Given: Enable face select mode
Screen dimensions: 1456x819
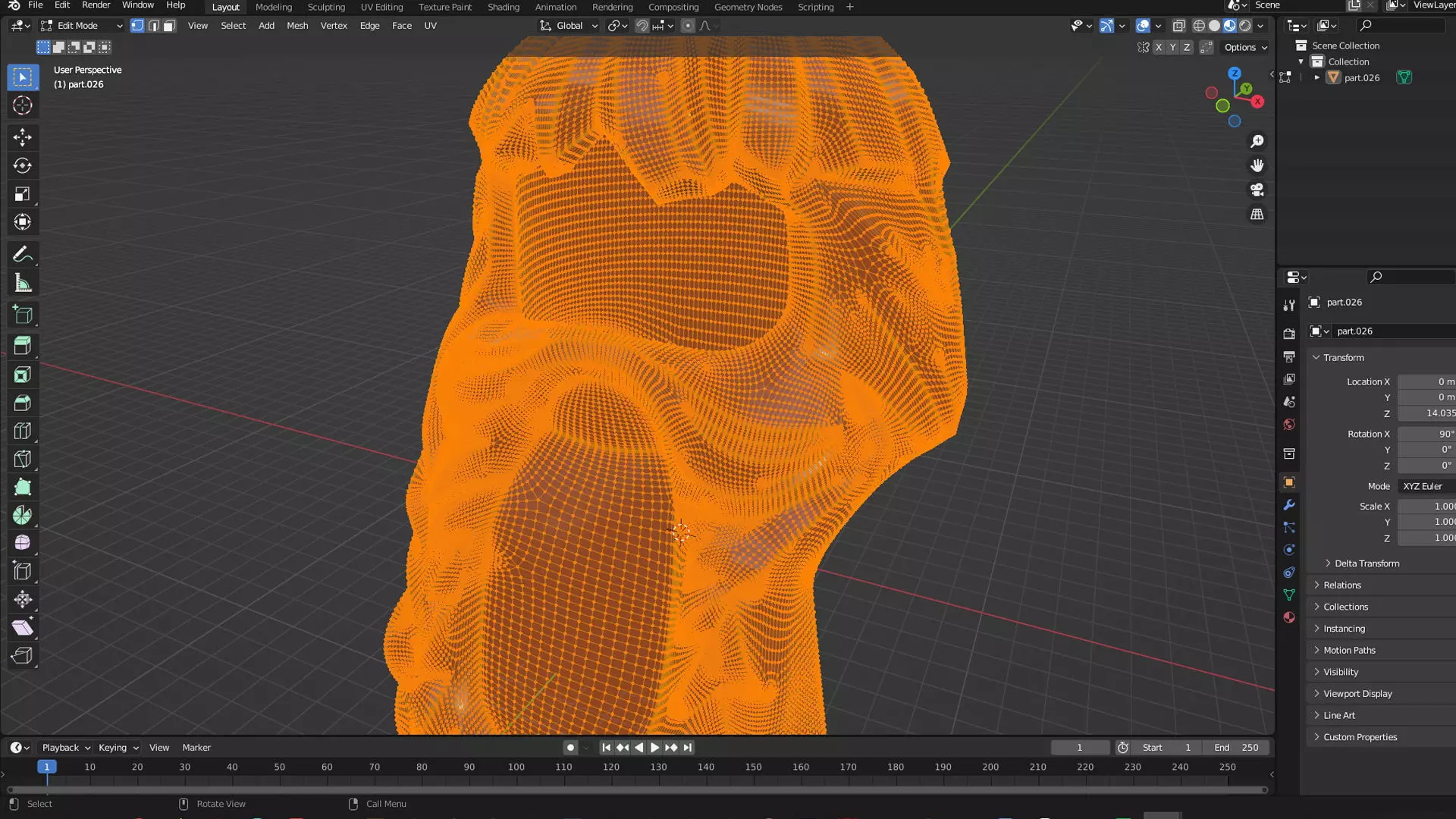Looking at the screenshot, I should [169, 26].
